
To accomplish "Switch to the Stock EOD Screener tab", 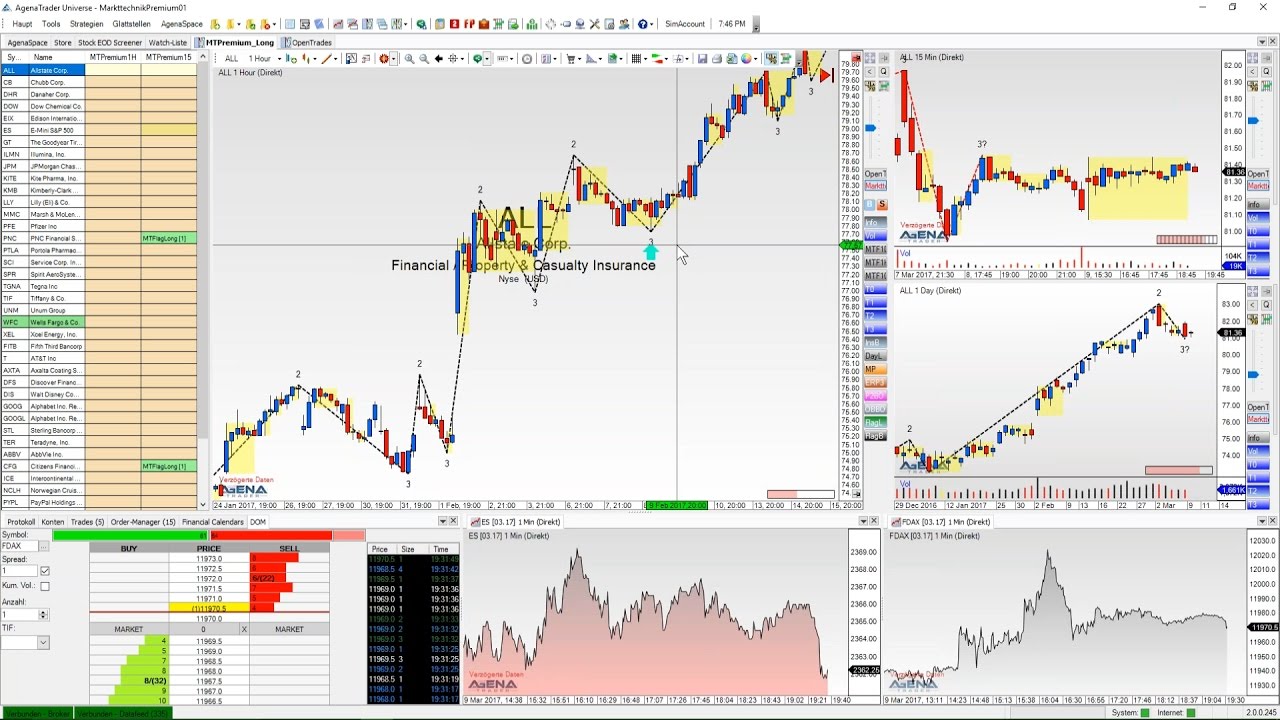I will tap(110, 43).
